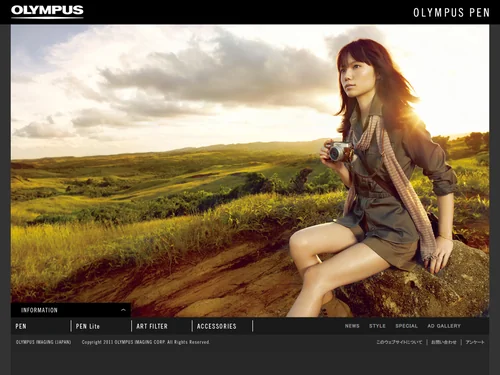
Task: Open the アンケート link
Action: click(475, 342)
